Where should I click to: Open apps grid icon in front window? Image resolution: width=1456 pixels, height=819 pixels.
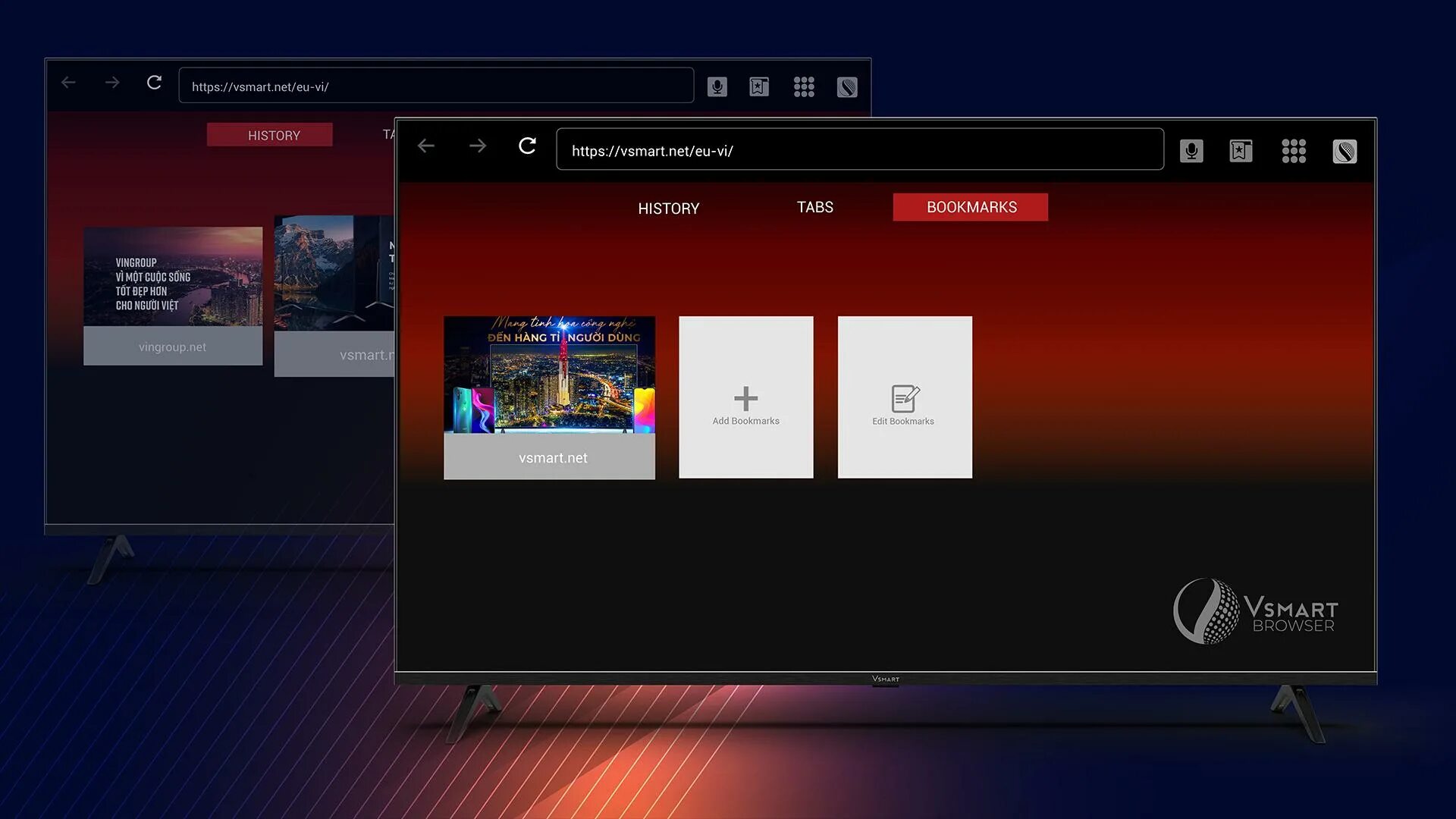click(1294, 151)
